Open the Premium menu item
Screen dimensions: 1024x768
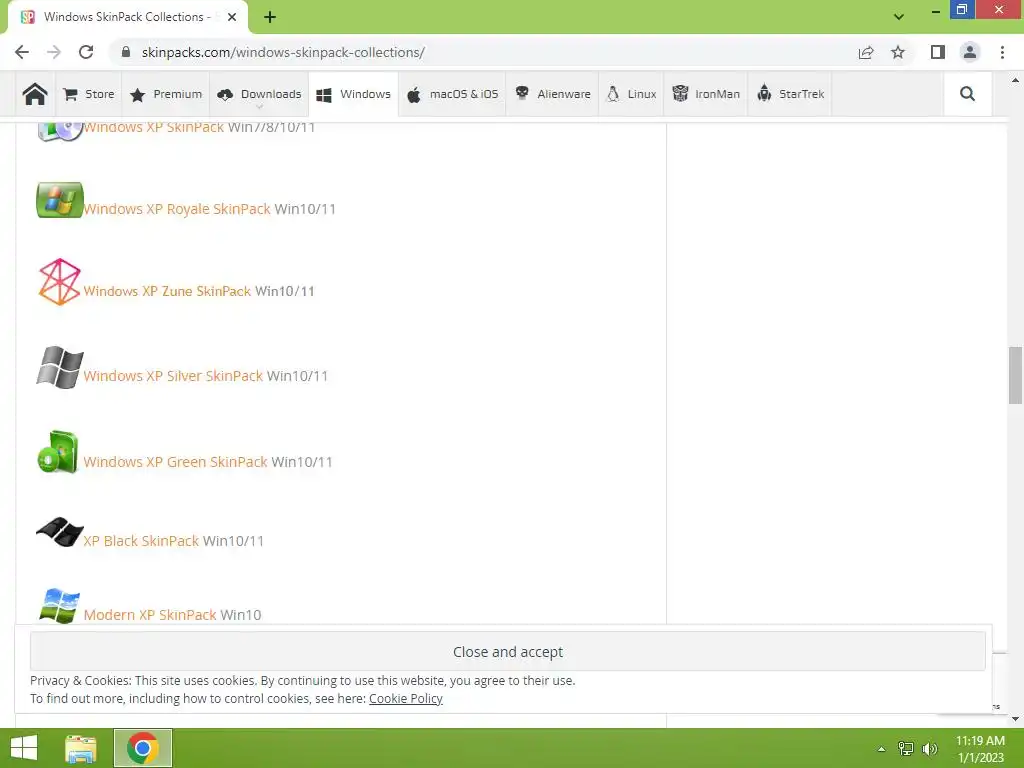coord(166,94)
